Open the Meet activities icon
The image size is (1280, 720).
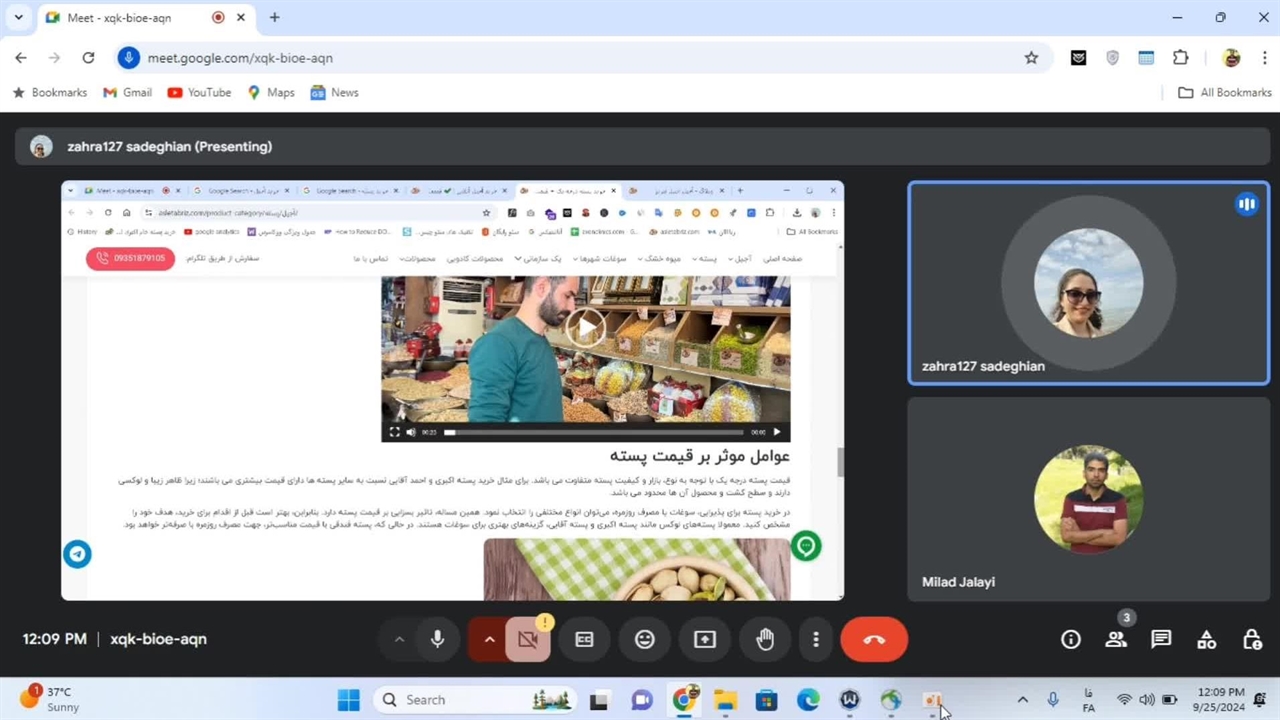point(1207,640)
